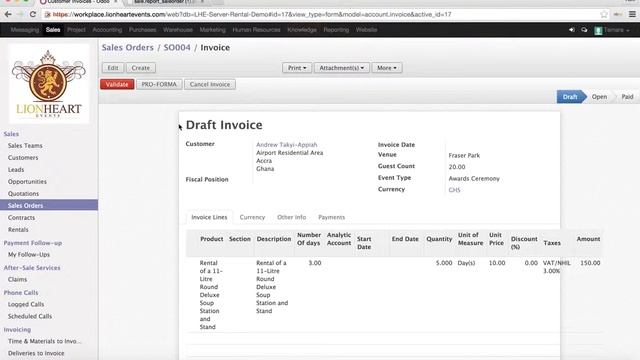Click the Lionheart Events logo
This screenshot has height=360, width=640.
pyautogui.click(x=49, y=84)
